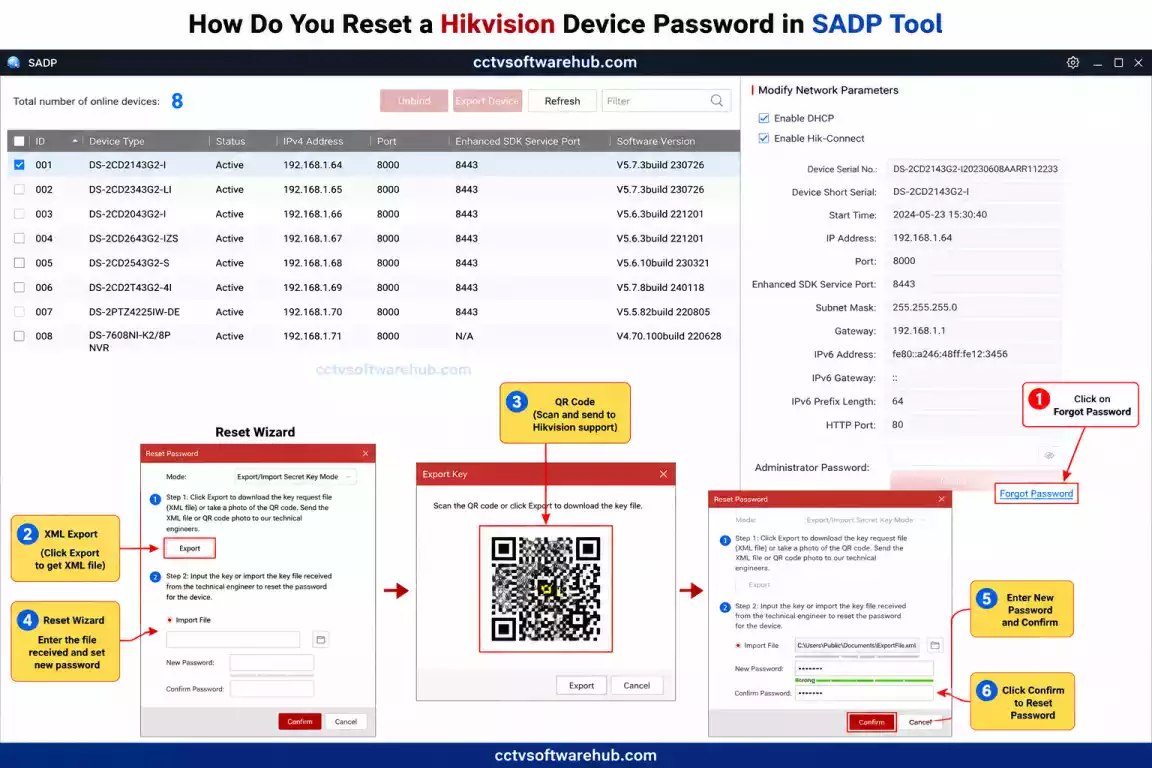The image size is (1152, 768).
Task: Cancel the Reset Wizard dialog
Action: [345, 722]
